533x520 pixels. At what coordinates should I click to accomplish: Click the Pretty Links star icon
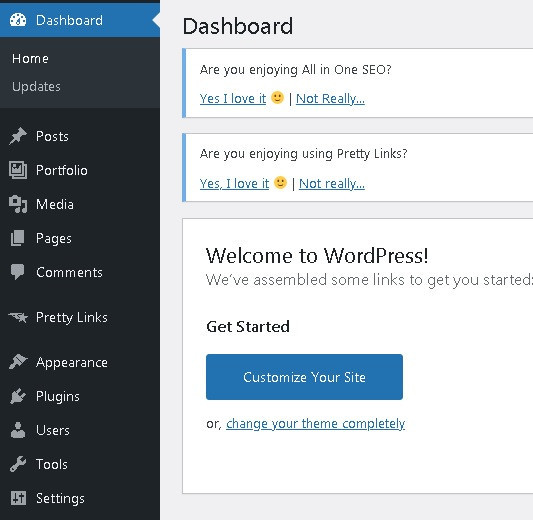click(18, 317)
